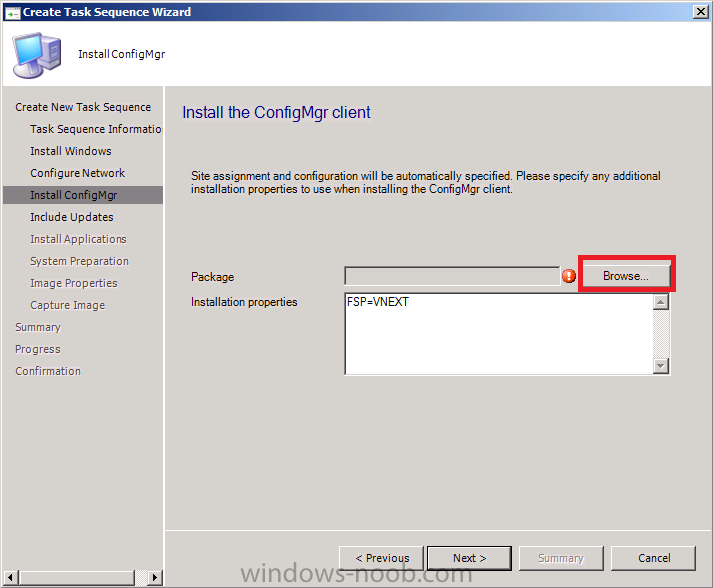Click the computer icon in wizard header
713x588 pixels.
pyautogui.click(x=37, y=55)
